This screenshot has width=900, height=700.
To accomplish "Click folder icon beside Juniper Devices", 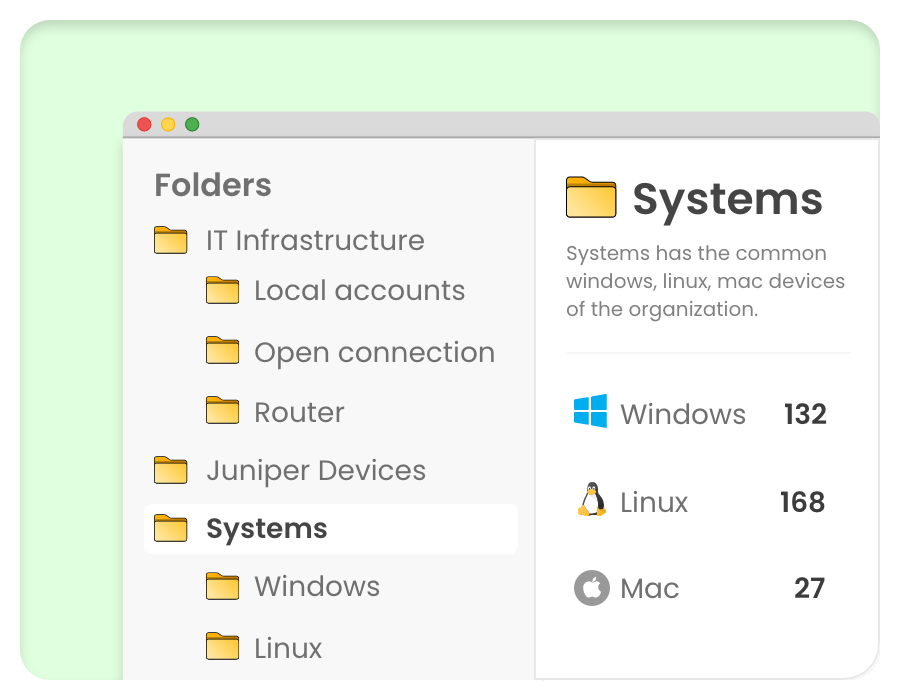I will pos(171,470).
